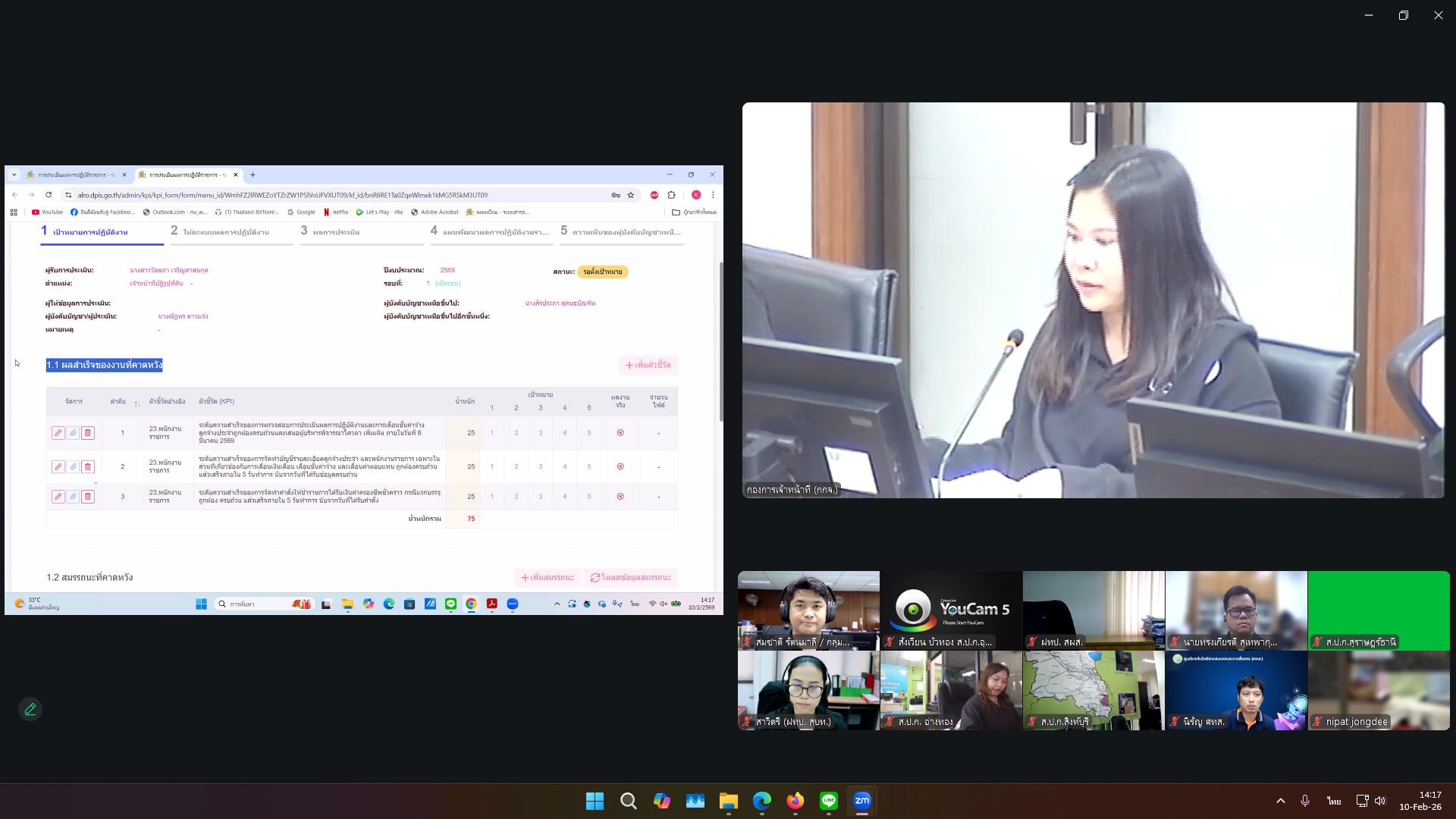Click inside the browser address bar
The height and width of the screenshot is (819, 1456).
(x=303, y=195)
